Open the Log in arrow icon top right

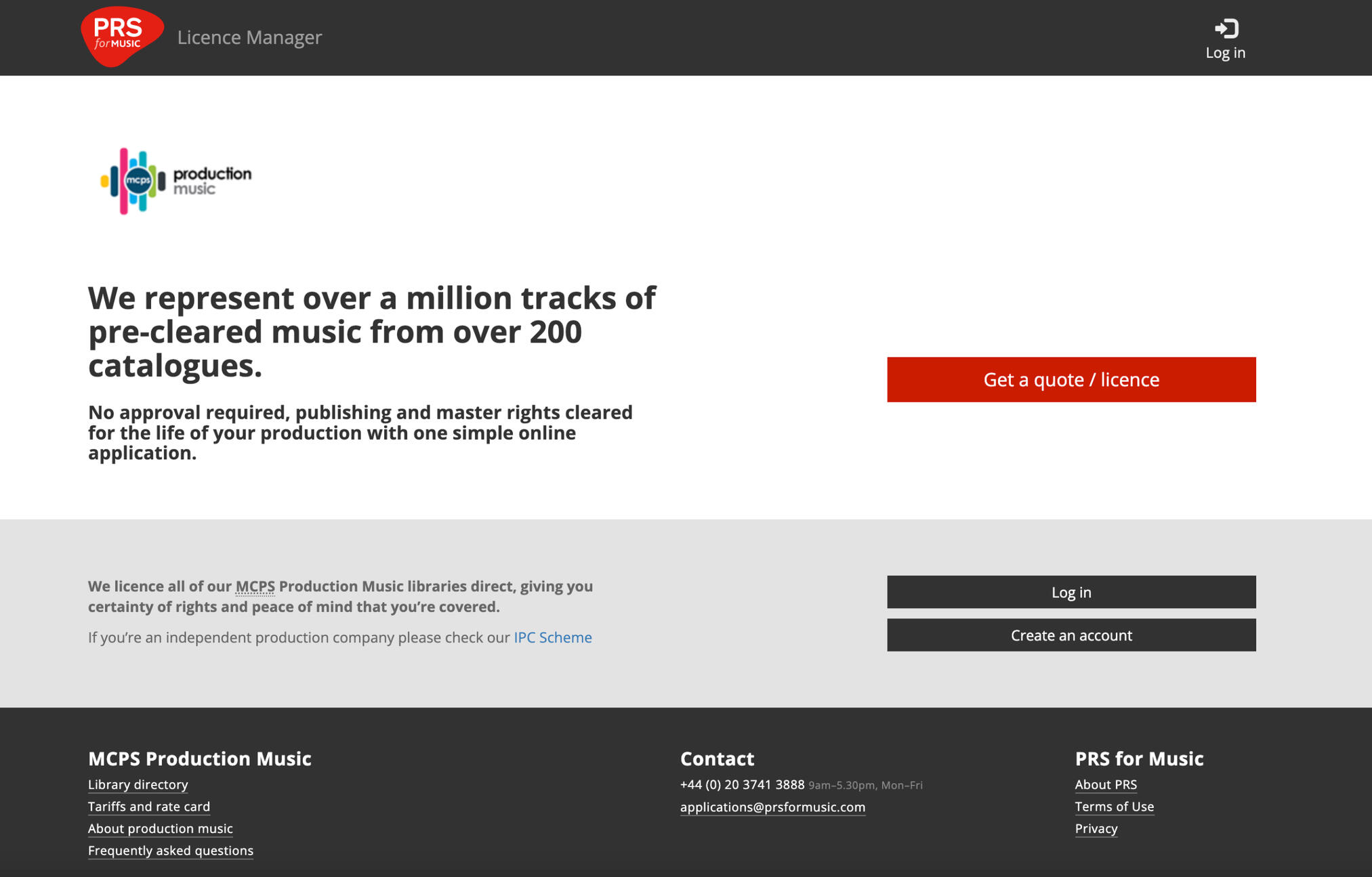tap(1225, 28)
